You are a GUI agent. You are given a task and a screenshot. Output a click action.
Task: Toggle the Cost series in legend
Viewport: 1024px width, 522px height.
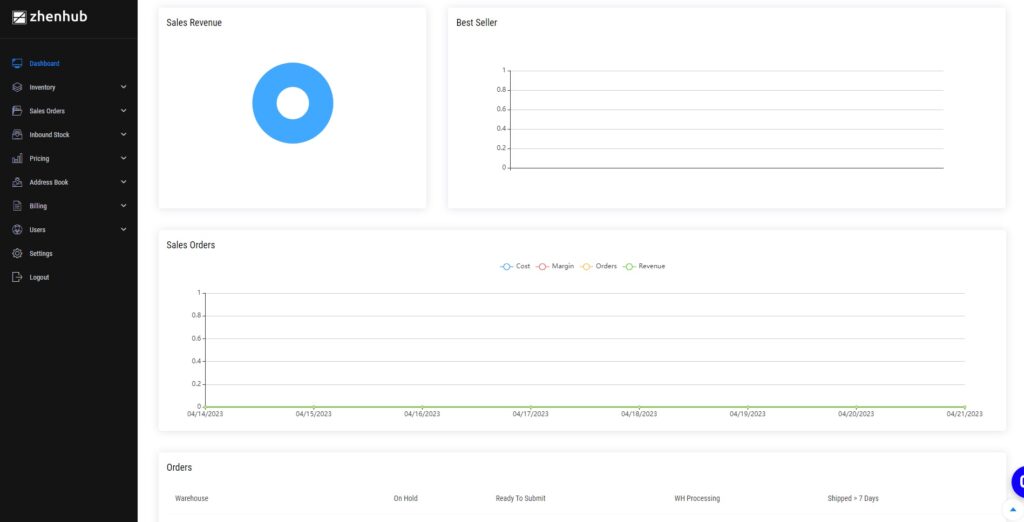[x=515, y=267]
